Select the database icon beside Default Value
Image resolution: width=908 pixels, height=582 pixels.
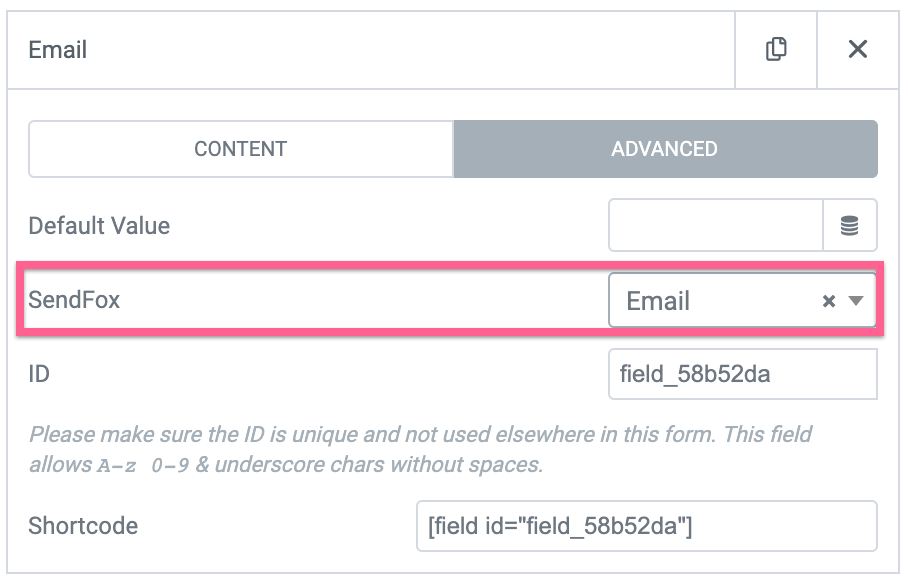[x=851, y=225]
